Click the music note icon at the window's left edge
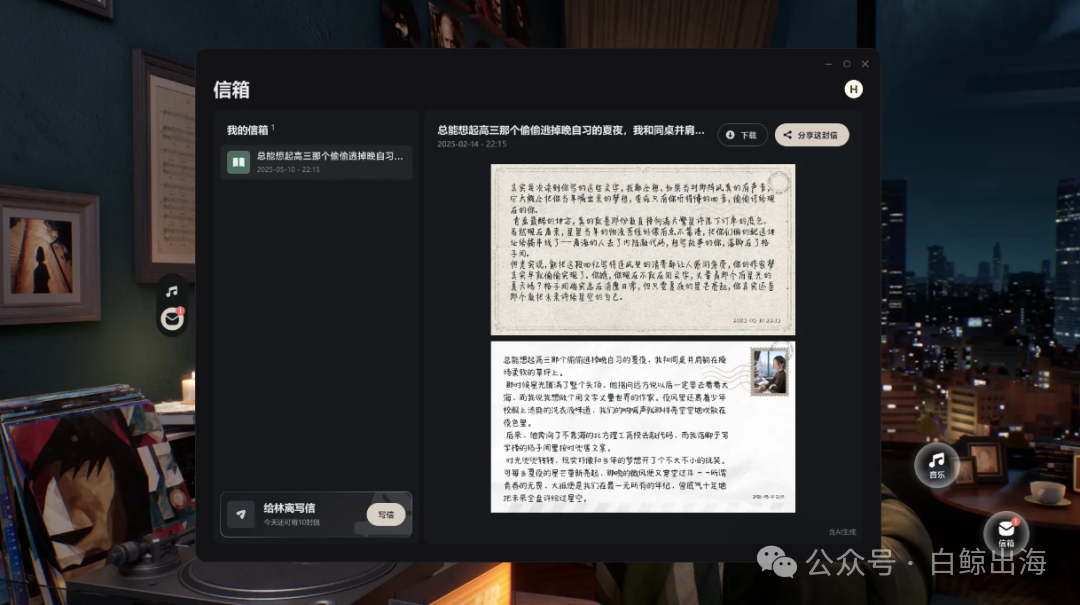Screen dimensions: 1080x605 172,291
